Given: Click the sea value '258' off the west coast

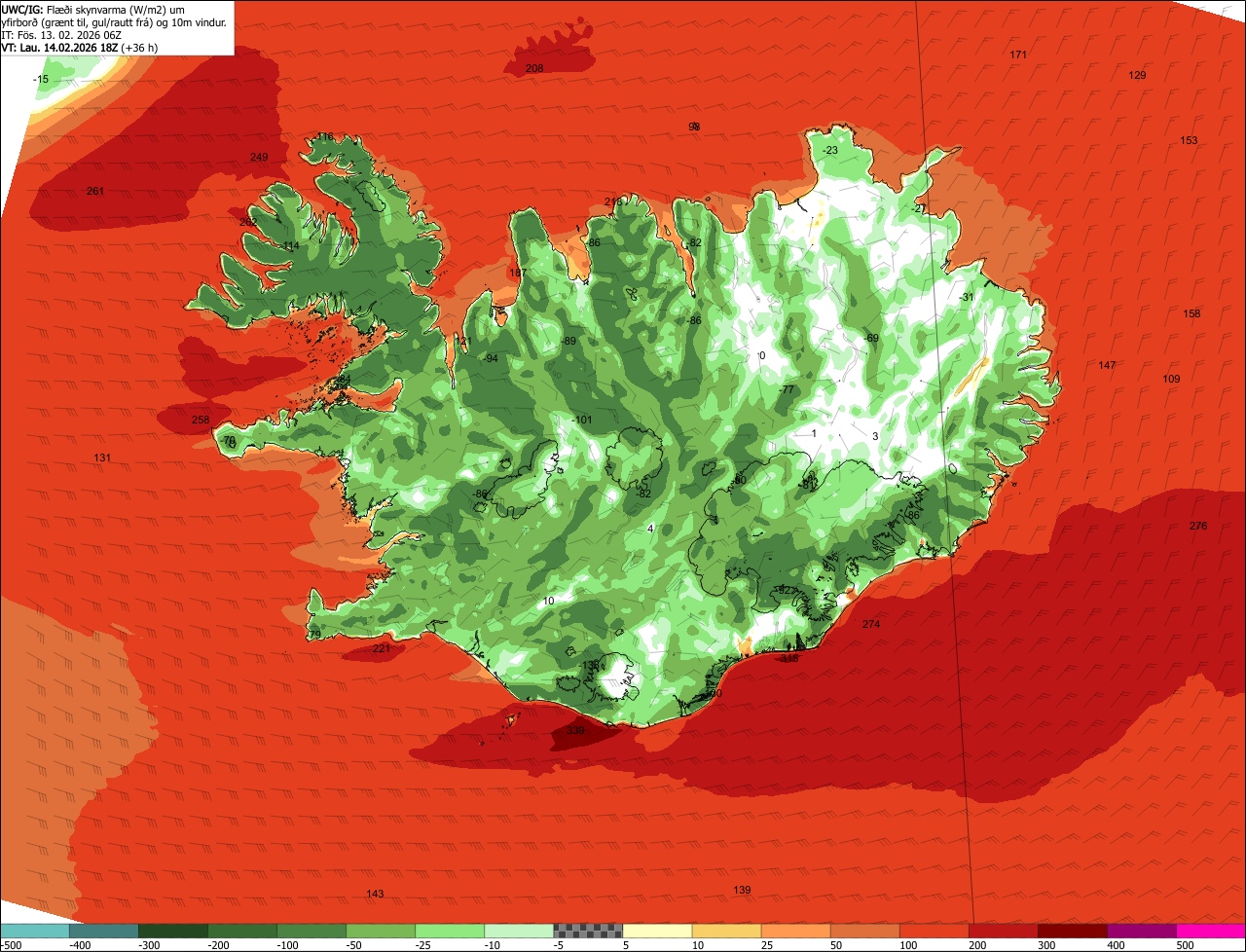Looking at the screenshot, I should coord(200,420).
